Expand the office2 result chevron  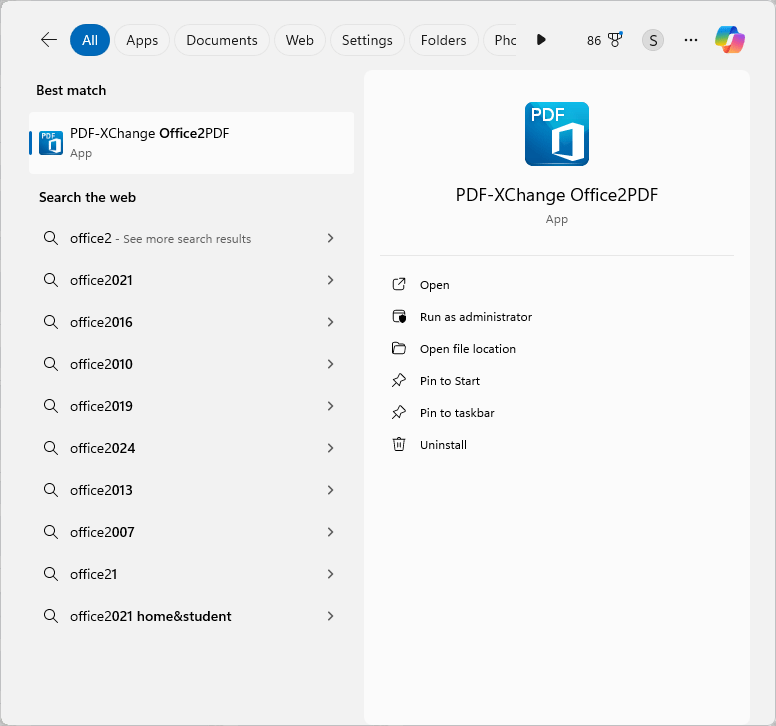(331, 238)
